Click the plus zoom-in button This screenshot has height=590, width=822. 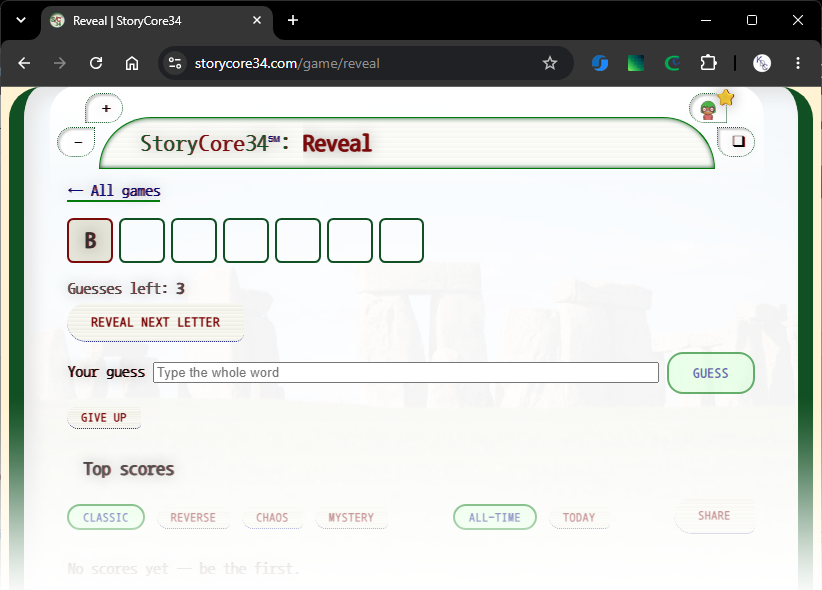coord(105,109)
